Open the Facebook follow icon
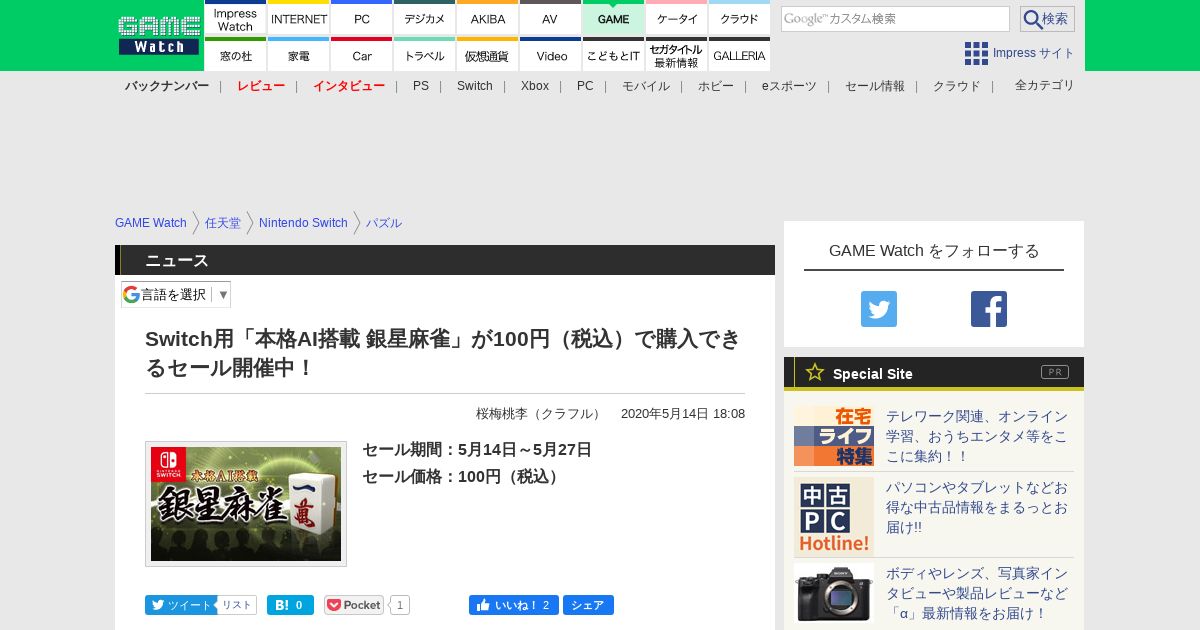Screen dimensions: 1200x630 (989, 309)
